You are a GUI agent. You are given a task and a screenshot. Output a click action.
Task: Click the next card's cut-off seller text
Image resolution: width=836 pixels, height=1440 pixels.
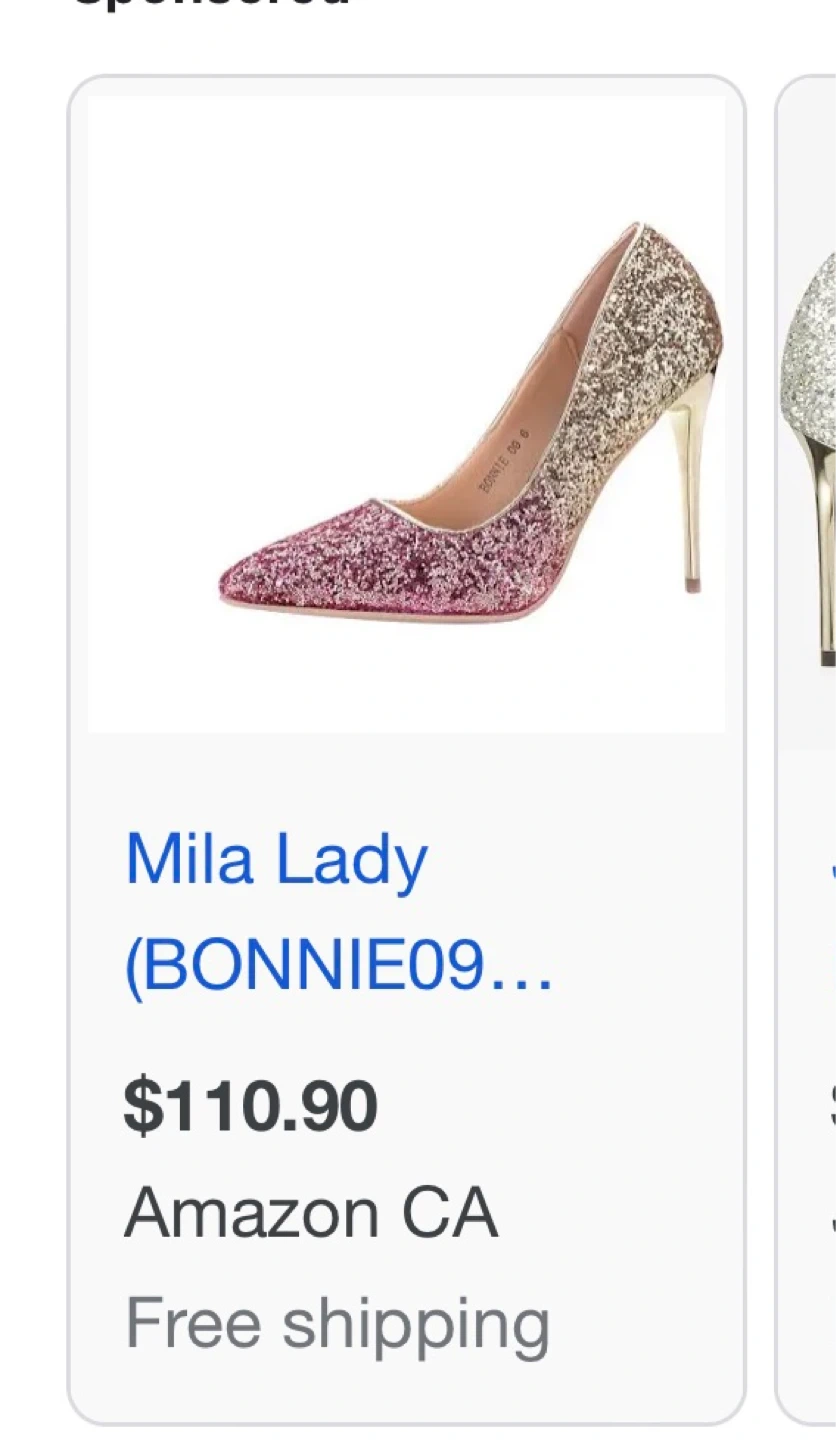[x=832, y=1215]
